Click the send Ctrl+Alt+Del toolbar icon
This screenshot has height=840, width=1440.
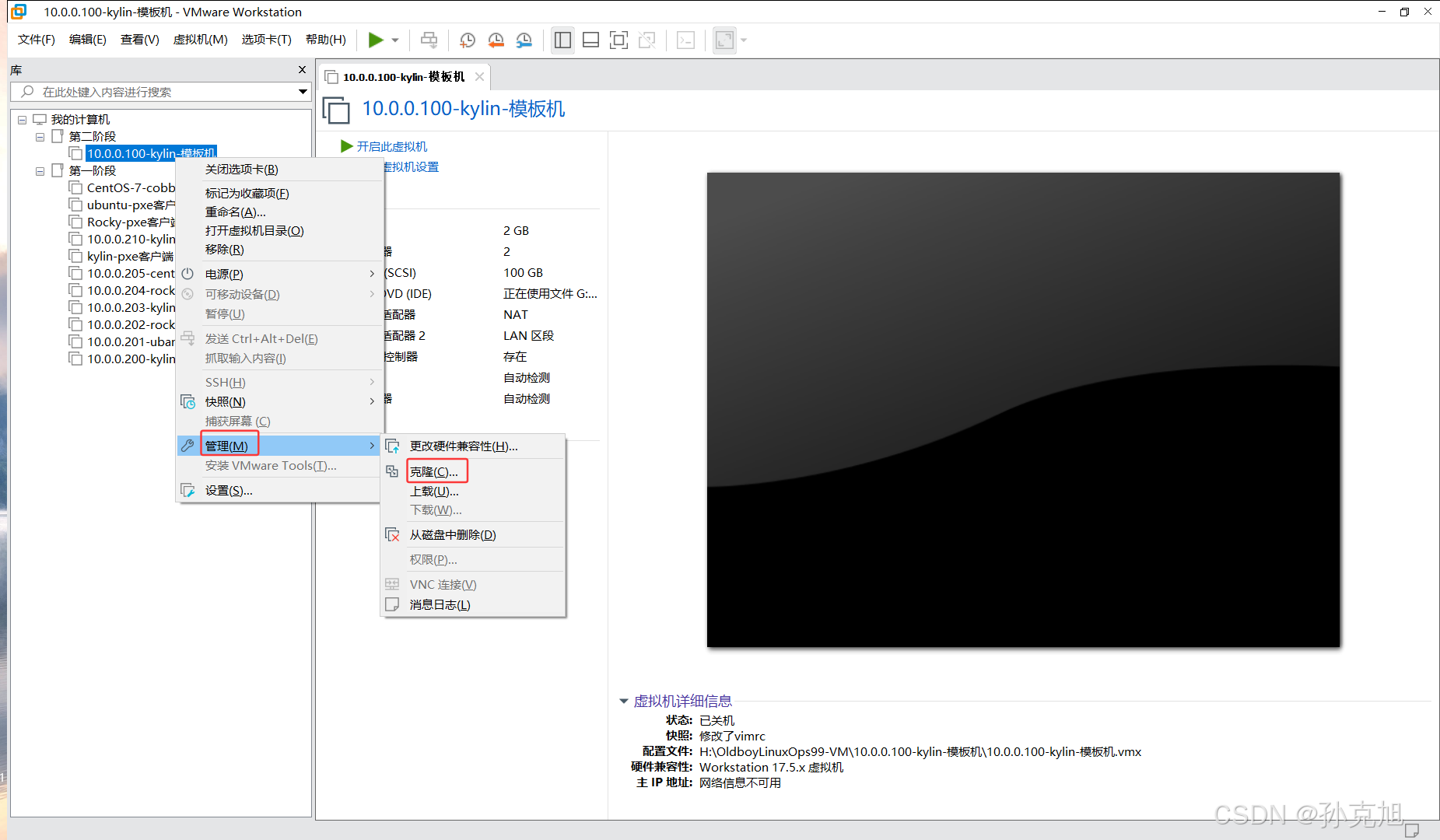(x=429, y=40)
